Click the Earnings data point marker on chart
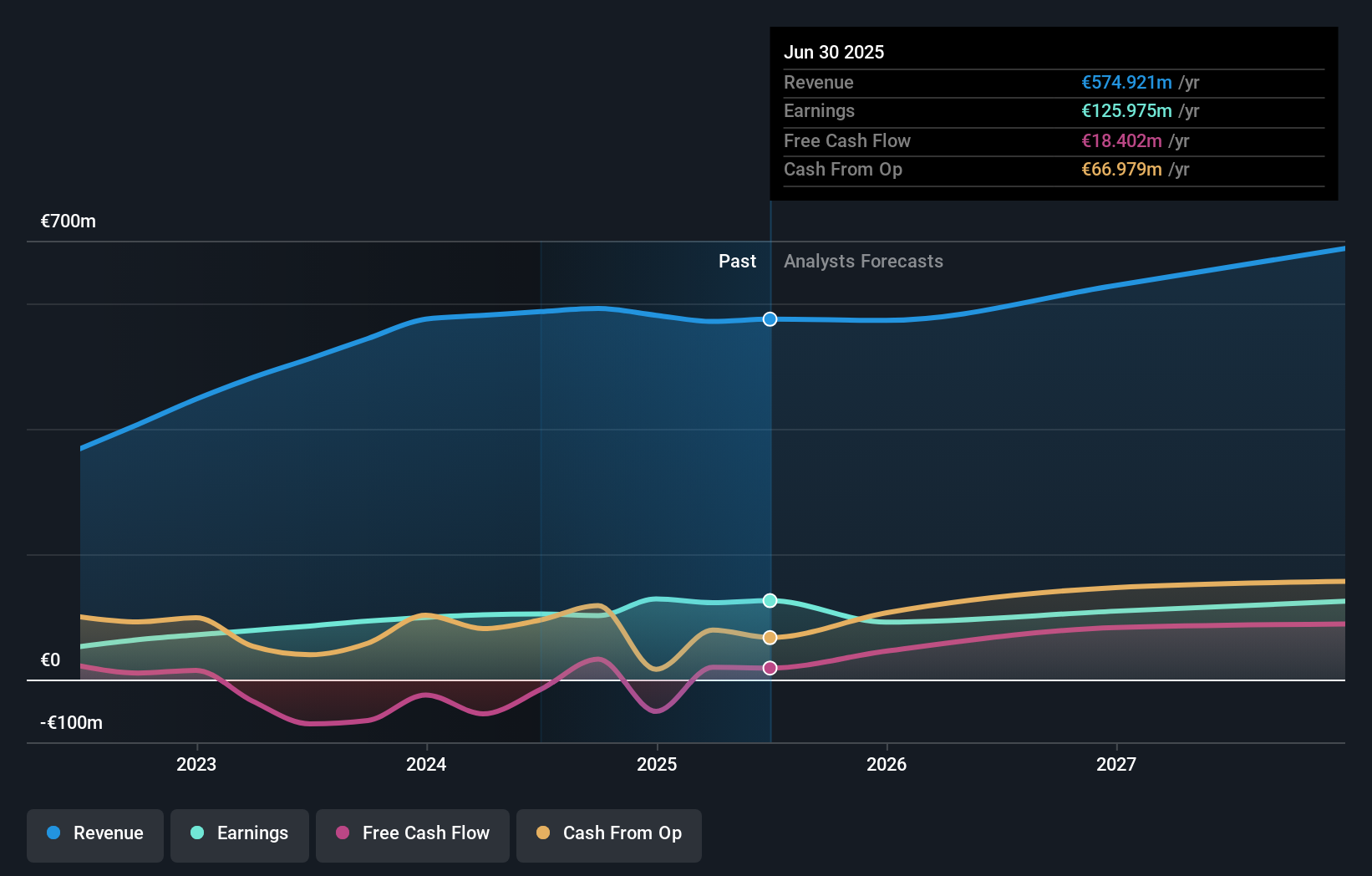 click(x=770, y=601)
